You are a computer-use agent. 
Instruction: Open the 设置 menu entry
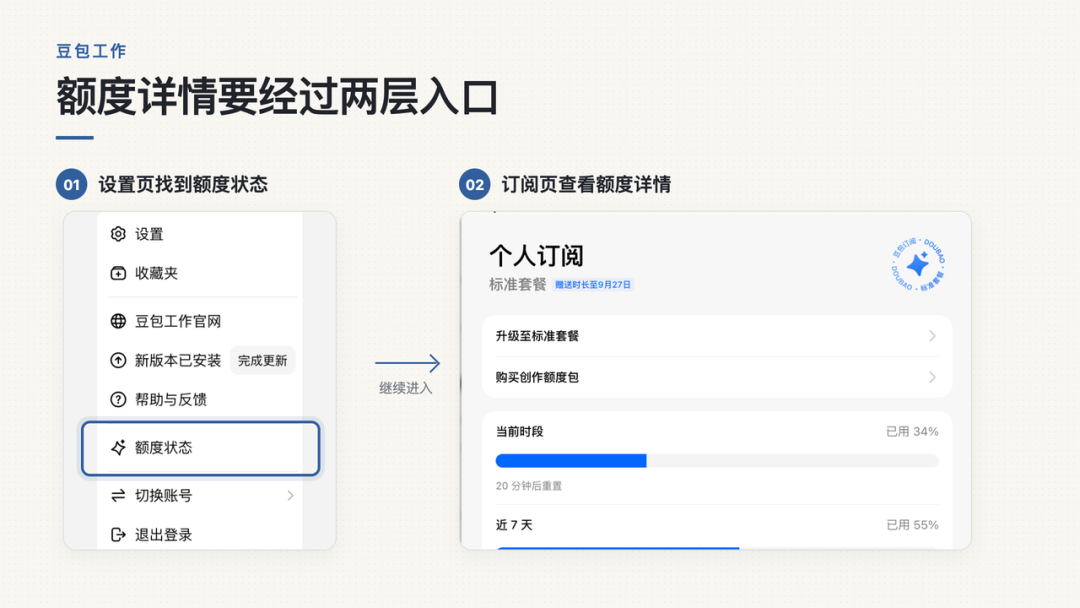click(x=199, y=234)
